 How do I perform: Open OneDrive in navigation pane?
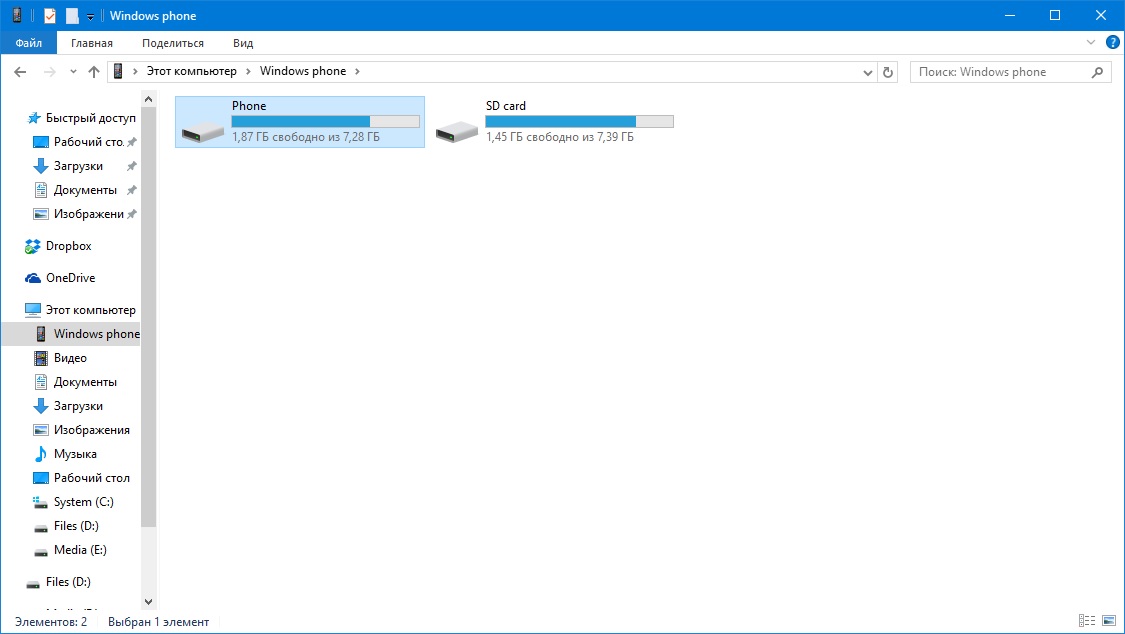[70, 278]
